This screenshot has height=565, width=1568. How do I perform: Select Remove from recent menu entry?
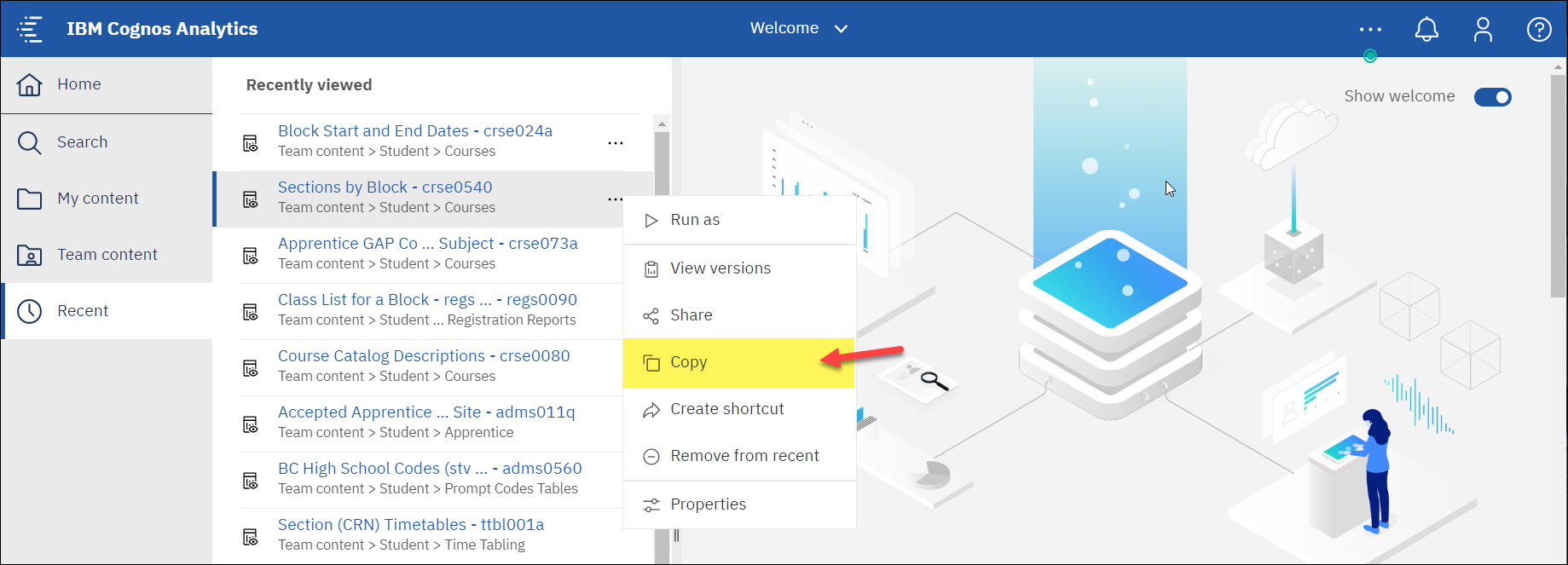click(739, 456)
